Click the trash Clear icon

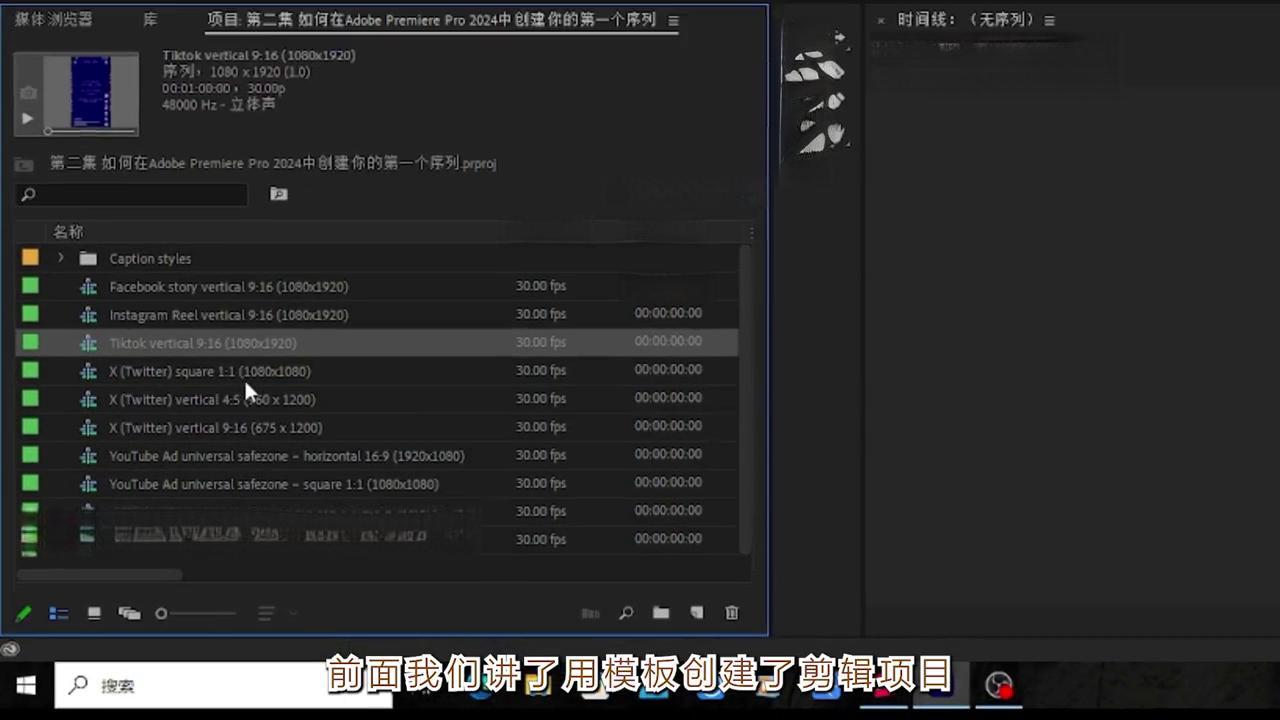(732, 613)
